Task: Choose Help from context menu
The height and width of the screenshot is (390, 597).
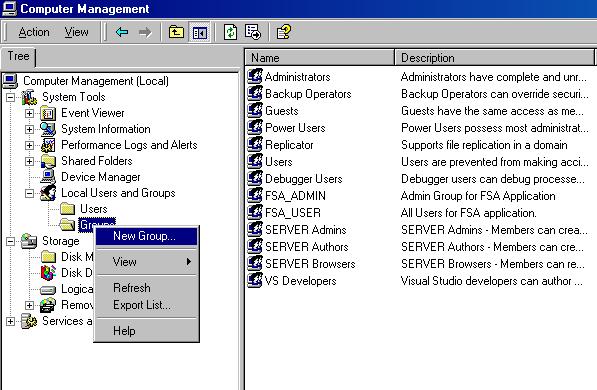Action: tap(147, 331)
